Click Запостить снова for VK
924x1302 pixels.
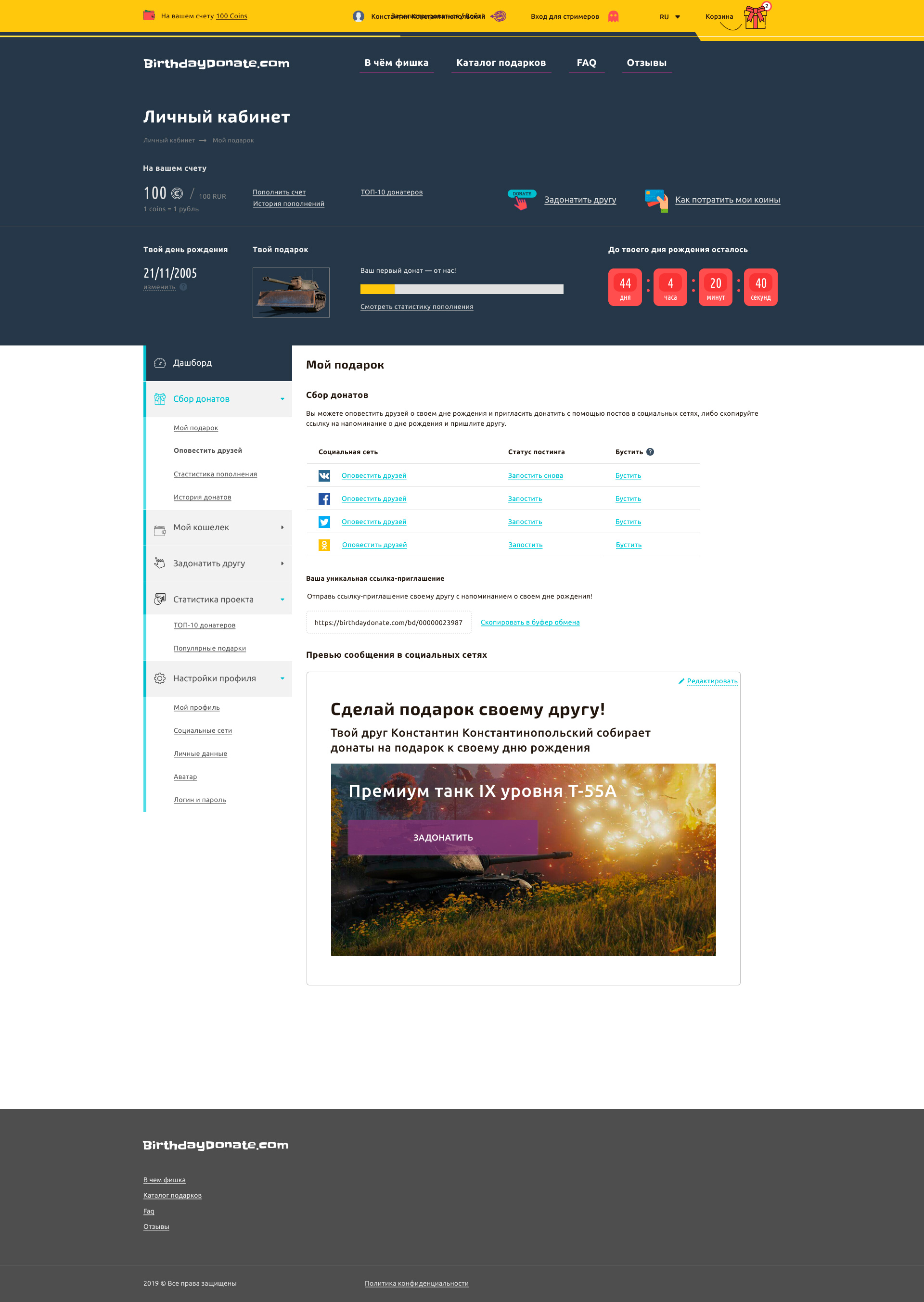point(536,475)
